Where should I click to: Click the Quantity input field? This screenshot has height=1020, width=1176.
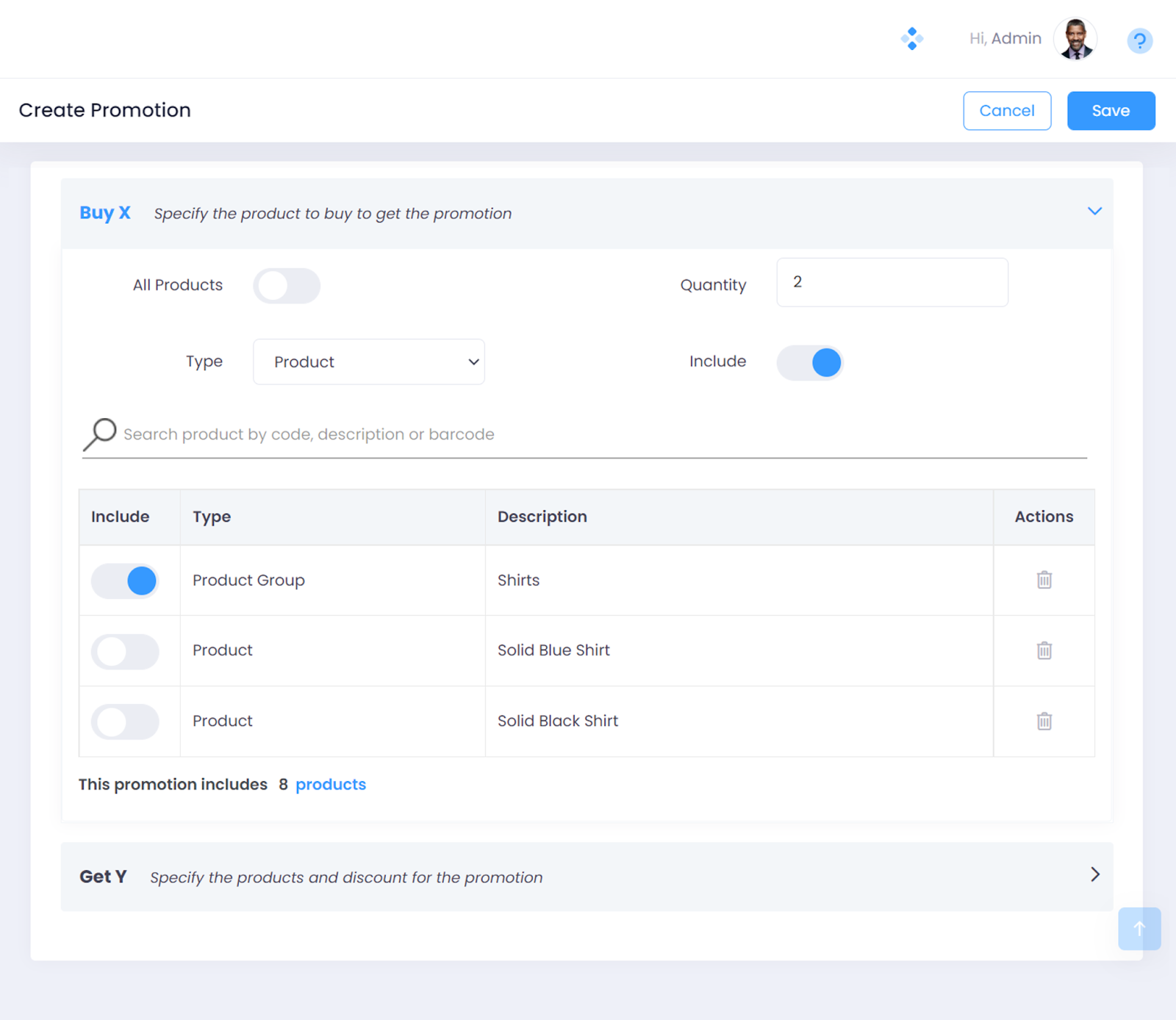click(892, 282)
